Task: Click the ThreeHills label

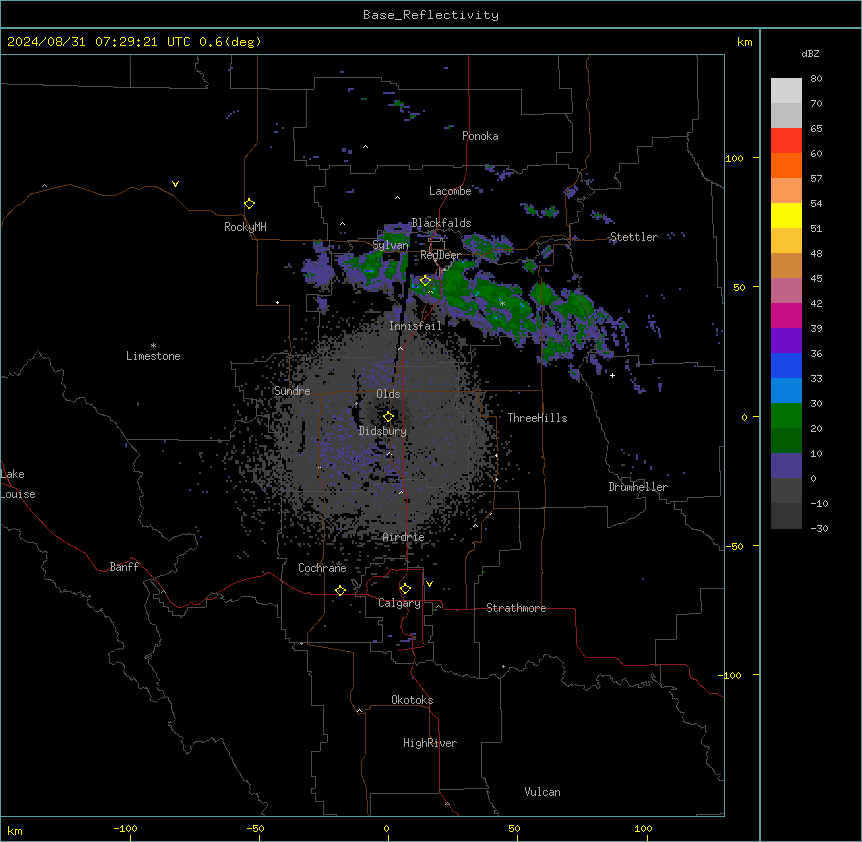Action: coord(537,418)
